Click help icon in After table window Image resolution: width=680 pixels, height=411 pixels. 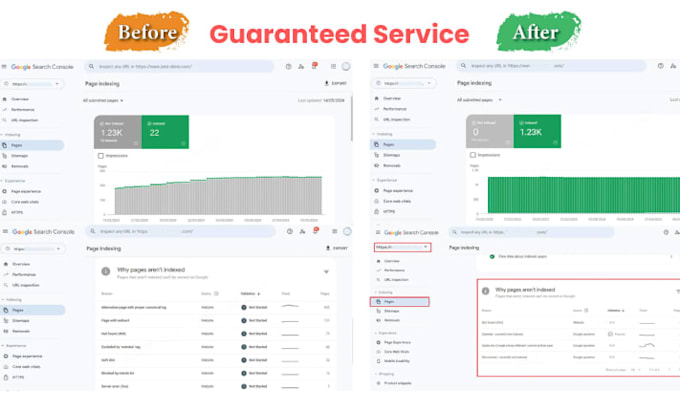(666, 232)
